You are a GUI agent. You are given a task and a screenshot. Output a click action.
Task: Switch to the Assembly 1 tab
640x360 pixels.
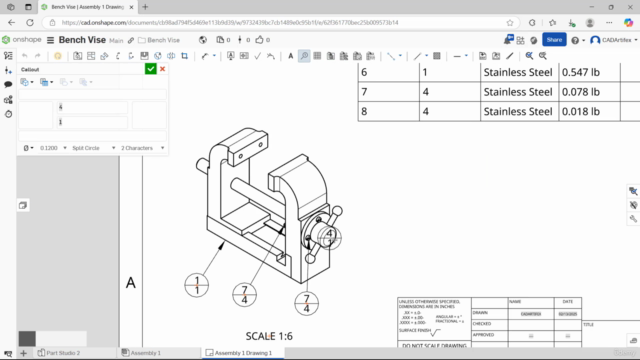point(141,353)
